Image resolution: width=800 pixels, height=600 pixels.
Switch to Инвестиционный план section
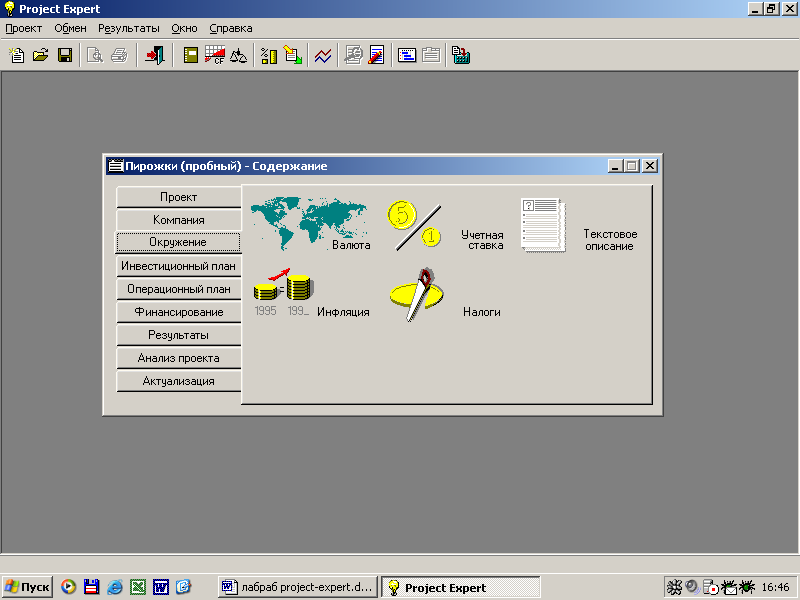[179, 266]
